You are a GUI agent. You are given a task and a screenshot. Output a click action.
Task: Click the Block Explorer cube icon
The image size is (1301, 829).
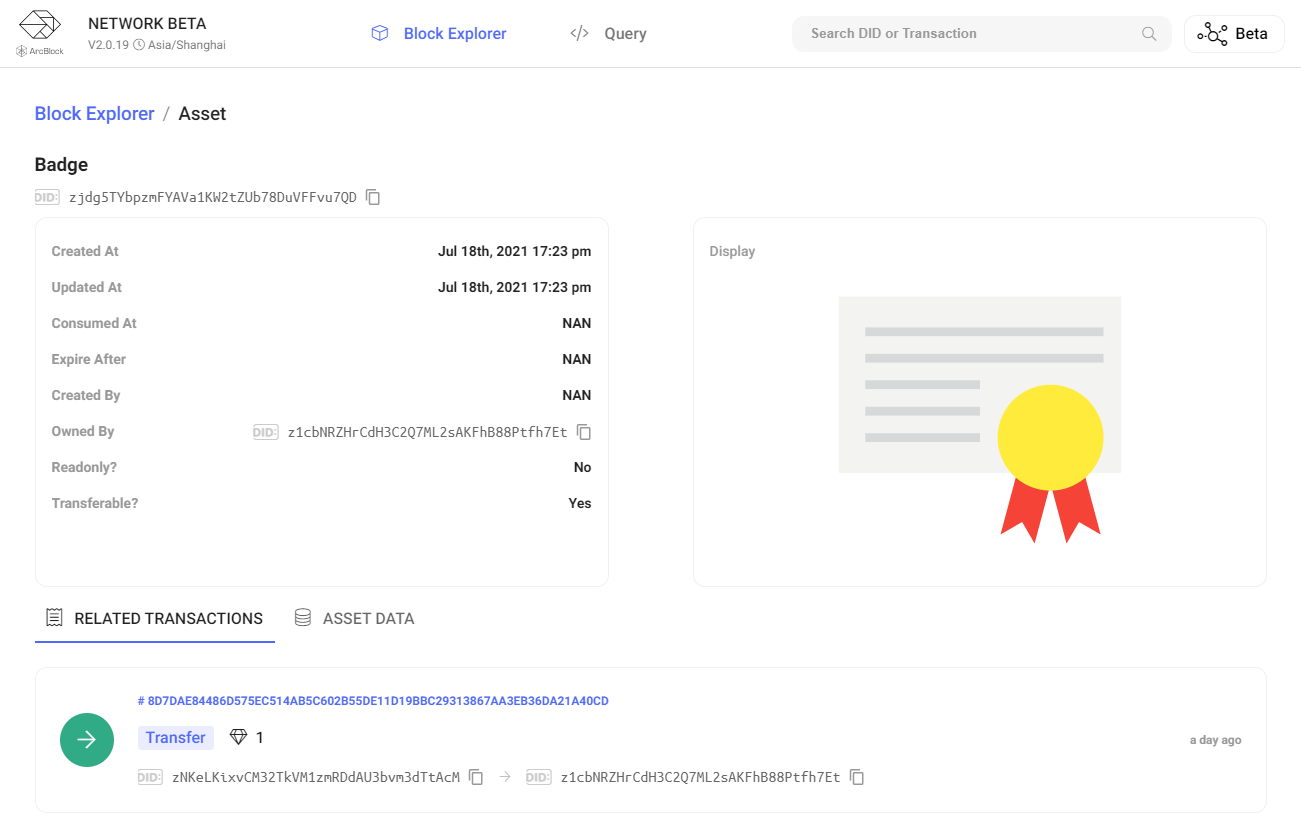(x=380, y=34)
